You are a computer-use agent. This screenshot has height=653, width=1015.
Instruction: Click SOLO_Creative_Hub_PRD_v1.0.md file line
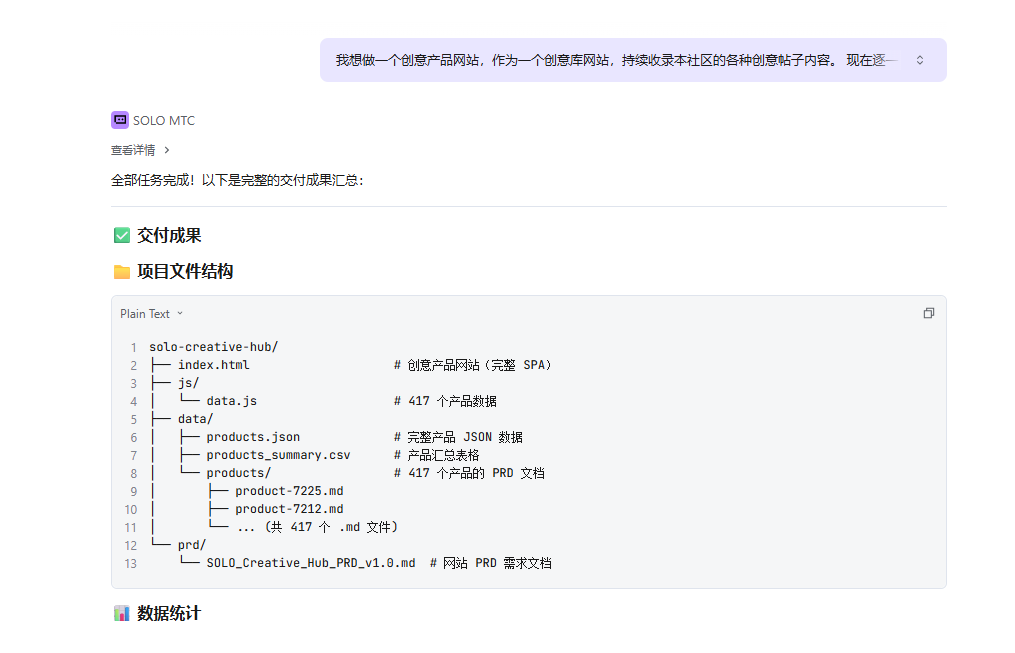[310, 563]
